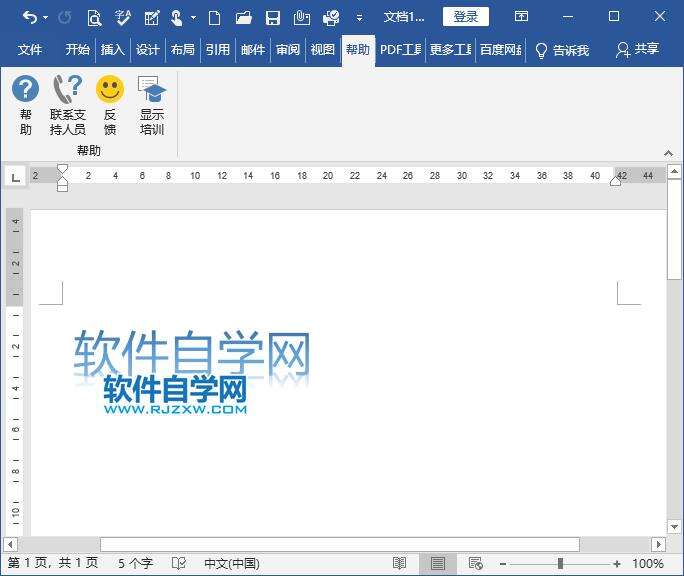
Task: Switch to the 审阅 tab
Action: 287,49
